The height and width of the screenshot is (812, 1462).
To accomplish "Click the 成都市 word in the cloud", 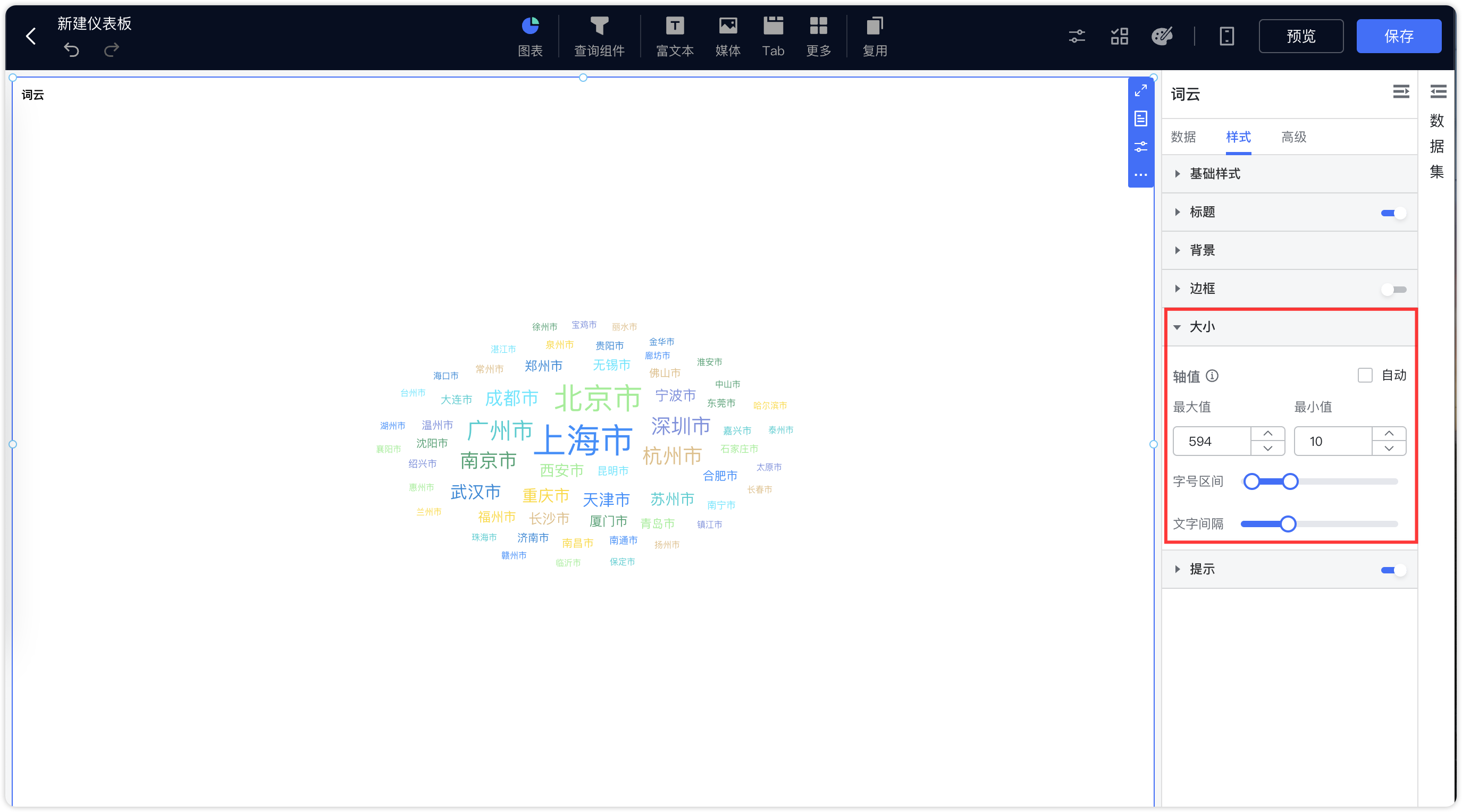I will click(511, 399).
